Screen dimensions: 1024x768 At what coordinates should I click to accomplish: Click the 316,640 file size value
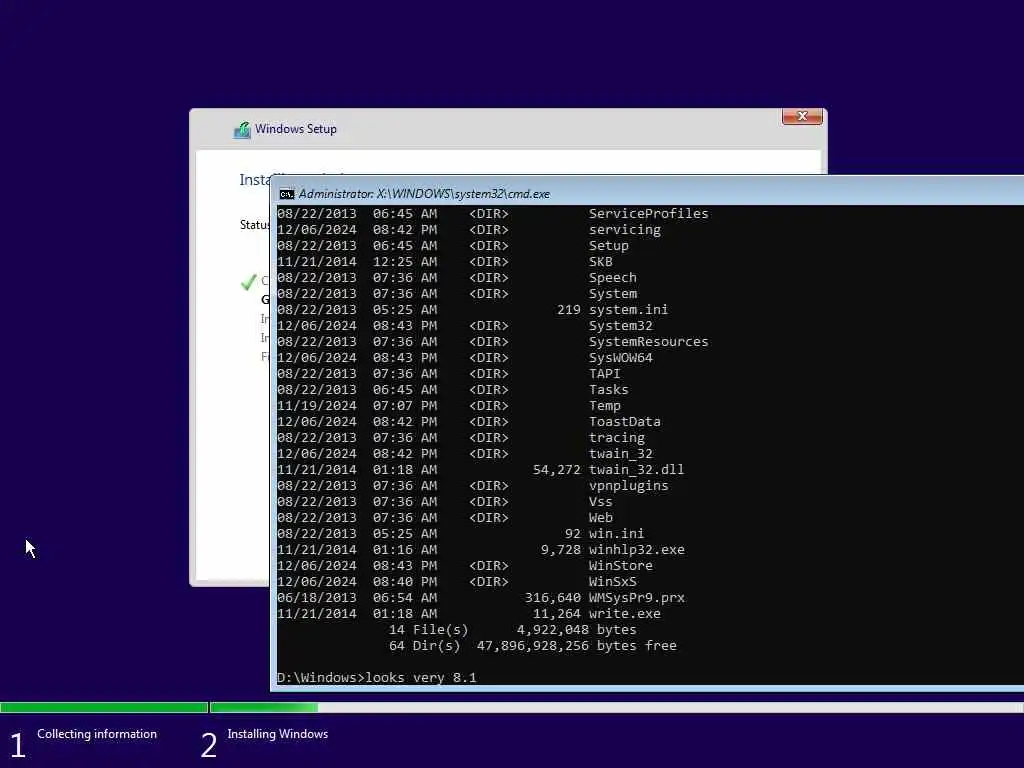[552, 598]
